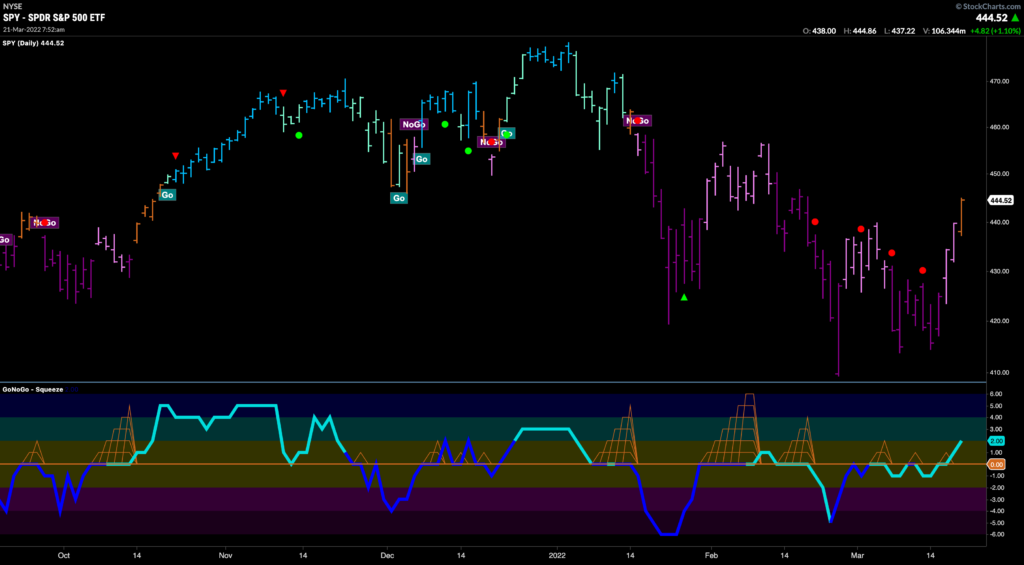This screenshot has width=1024, height=565.
Task: Click the high value H: 444.86
Action: 860,31
